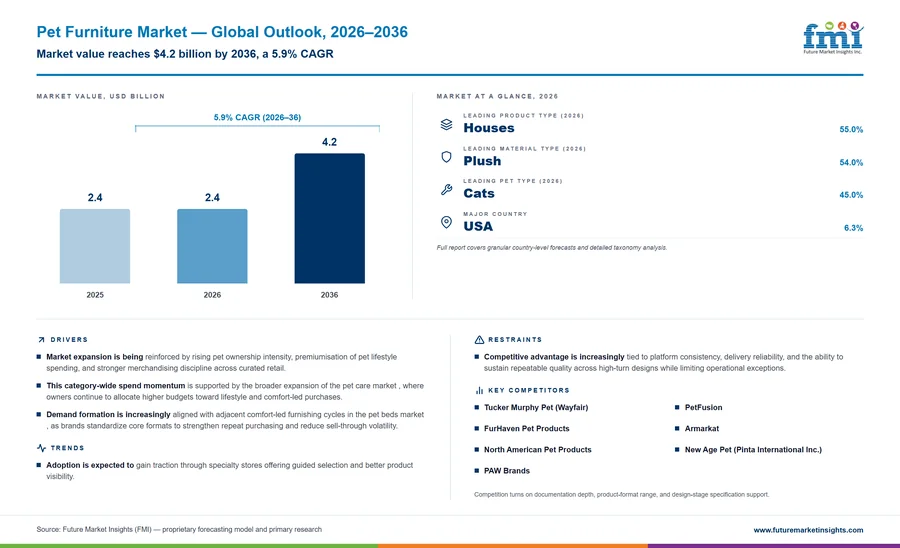Click the 55.0% value

pyautogui.click(x=851, y=130)
